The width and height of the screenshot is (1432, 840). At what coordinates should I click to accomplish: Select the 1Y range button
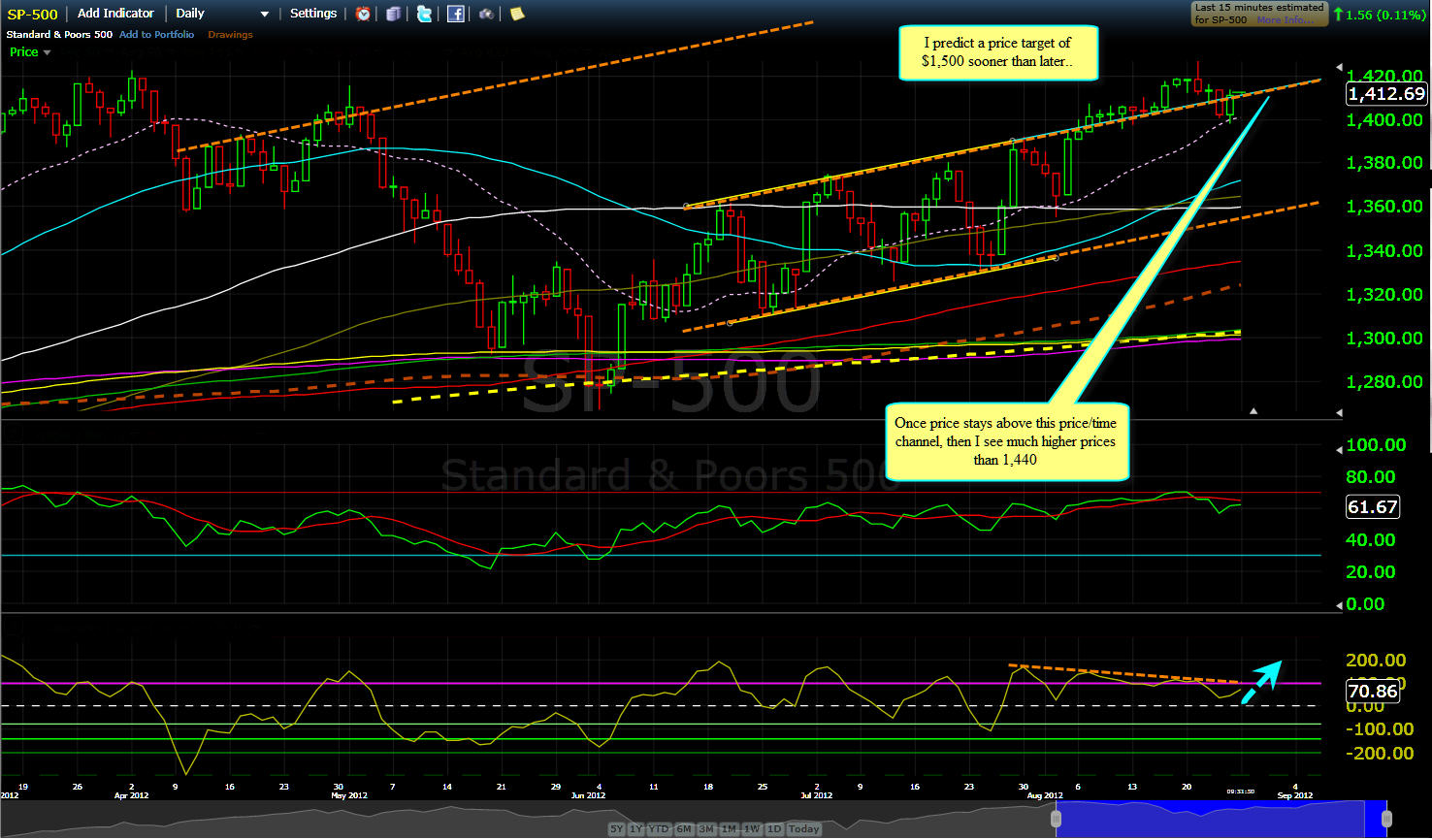(x=636, y=829)
